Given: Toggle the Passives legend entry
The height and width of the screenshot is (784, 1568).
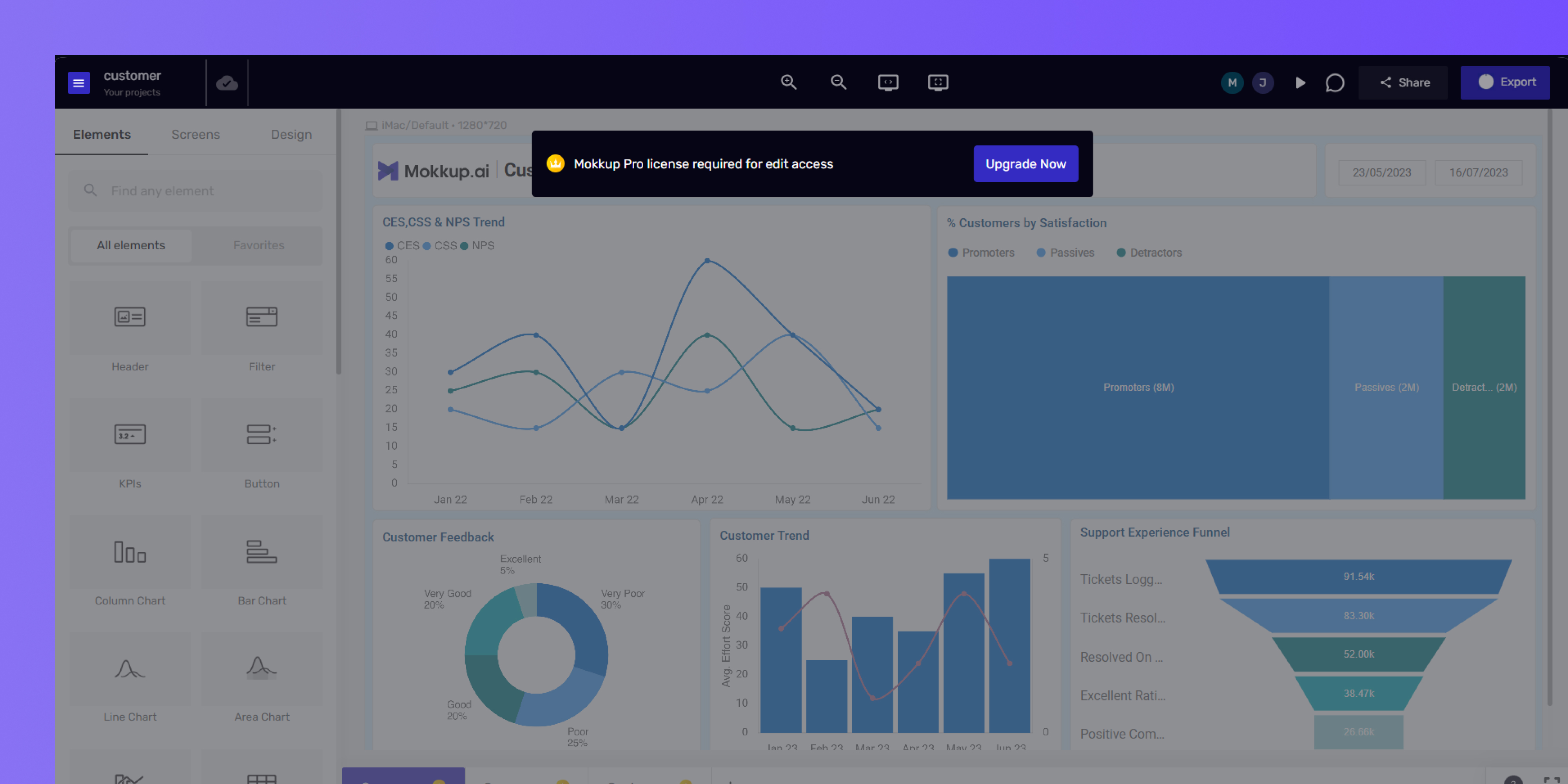Looking at the screenshot, I should coord(1065,252).
